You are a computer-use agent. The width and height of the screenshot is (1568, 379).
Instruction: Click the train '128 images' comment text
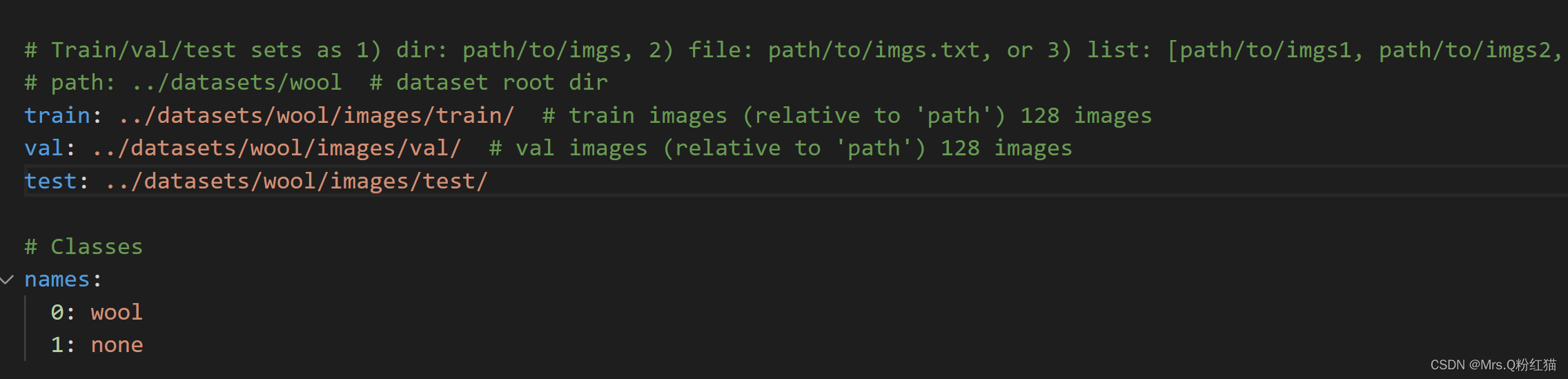(x=1086, y=115)
